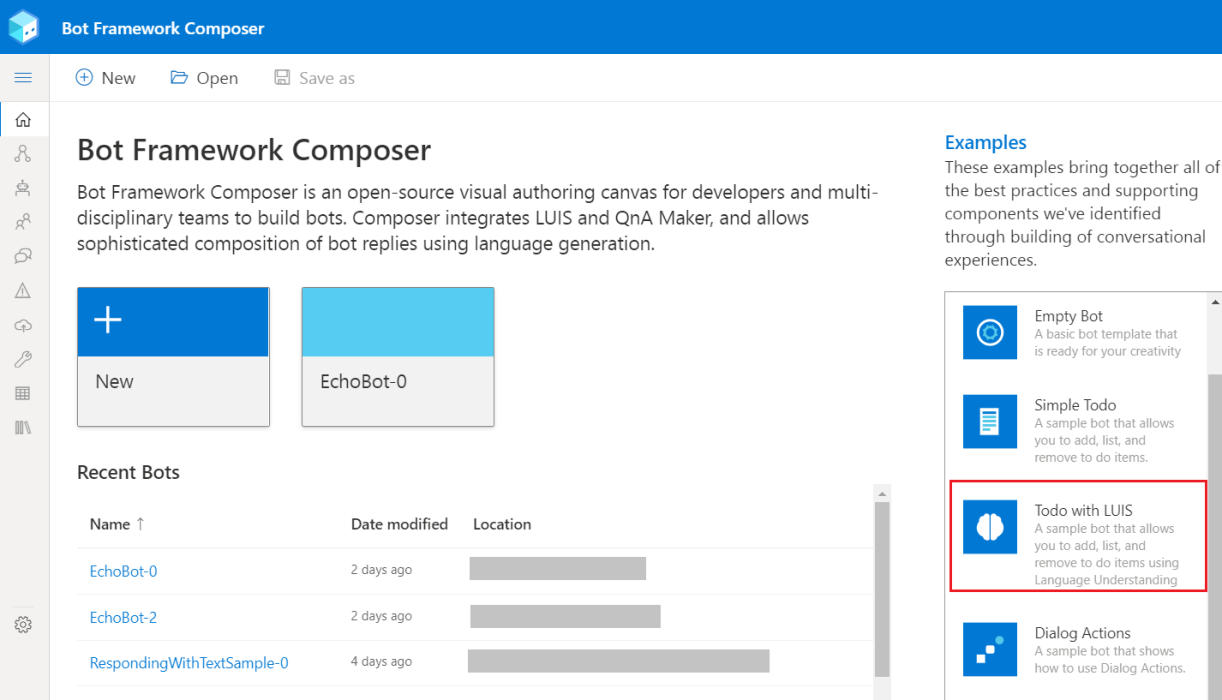Click New in the top toolbar
This screenshot has height=700, width=1222.
[x=106, y=78]
